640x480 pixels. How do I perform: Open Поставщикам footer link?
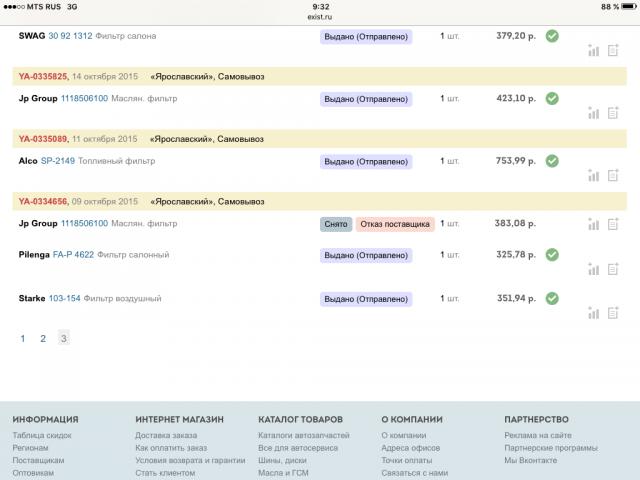[38, 460]
